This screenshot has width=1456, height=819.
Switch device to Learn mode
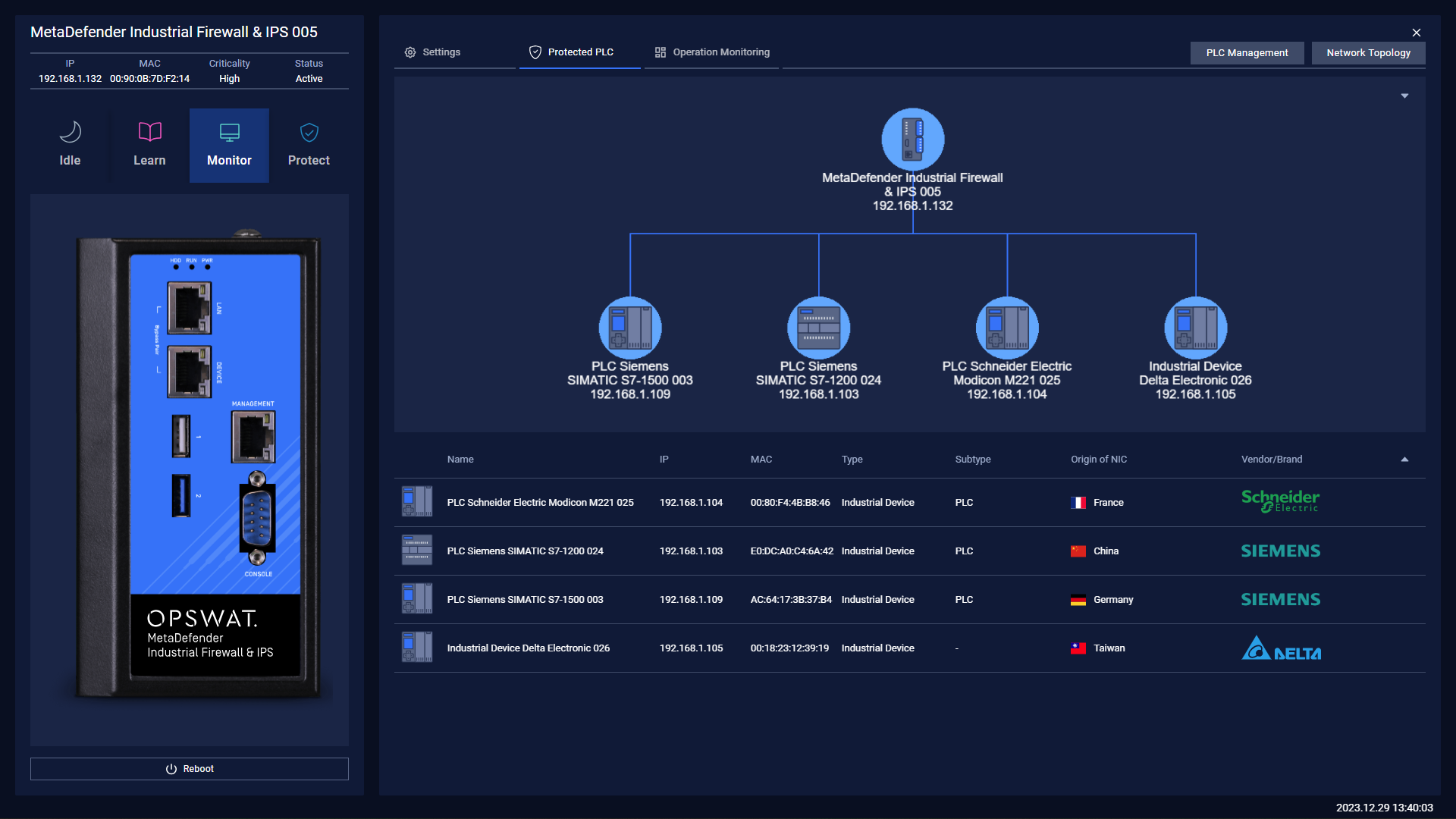149,145
